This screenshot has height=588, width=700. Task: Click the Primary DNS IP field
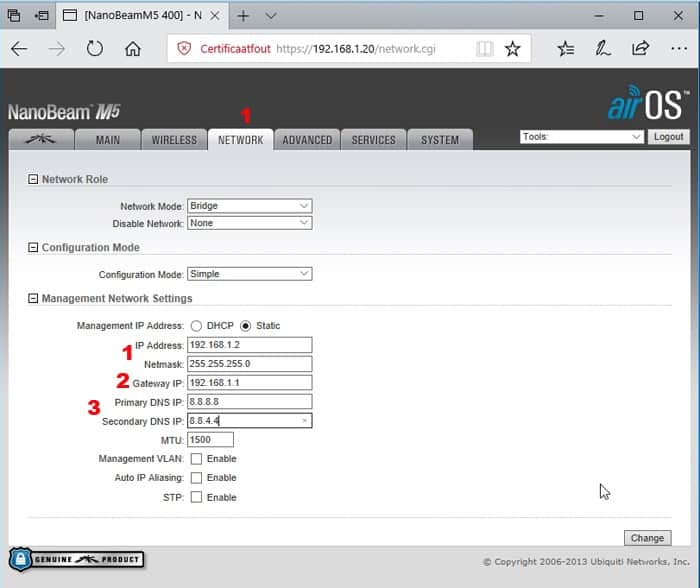[250, 402]
